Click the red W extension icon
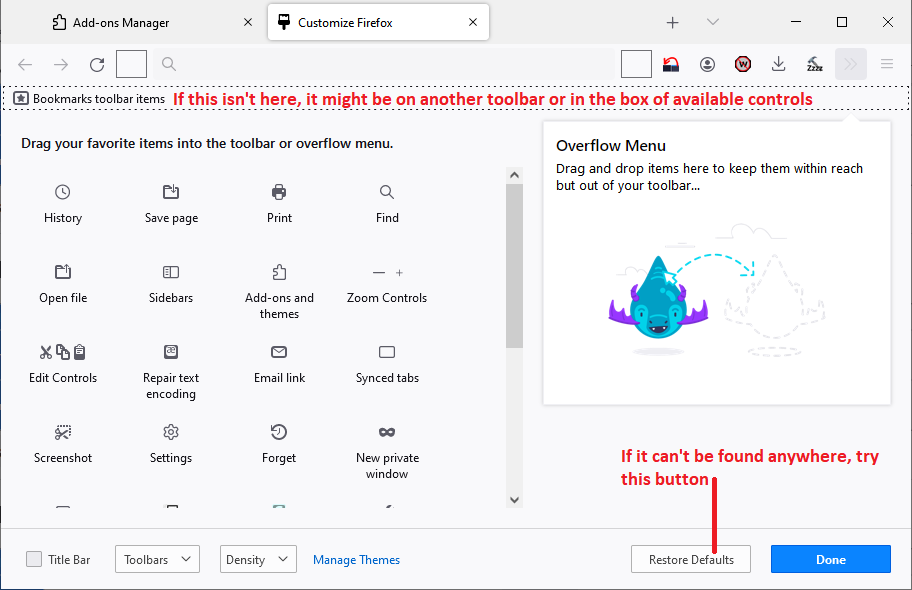 [x=743, y=64]
